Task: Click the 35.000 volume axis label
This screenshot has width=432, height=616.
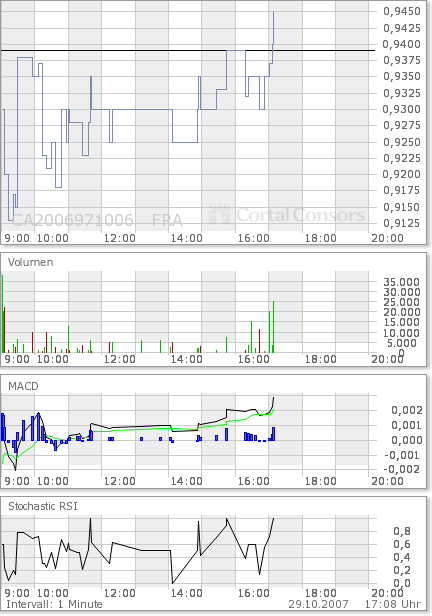Action: (402, 282)
